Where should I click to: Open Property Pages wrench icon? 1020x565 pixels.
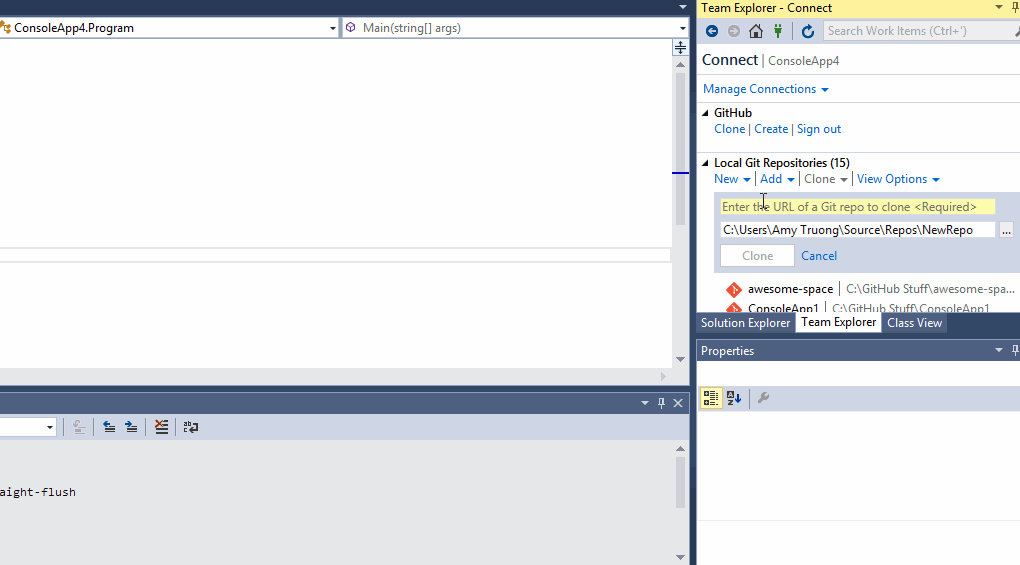[764, 398]
